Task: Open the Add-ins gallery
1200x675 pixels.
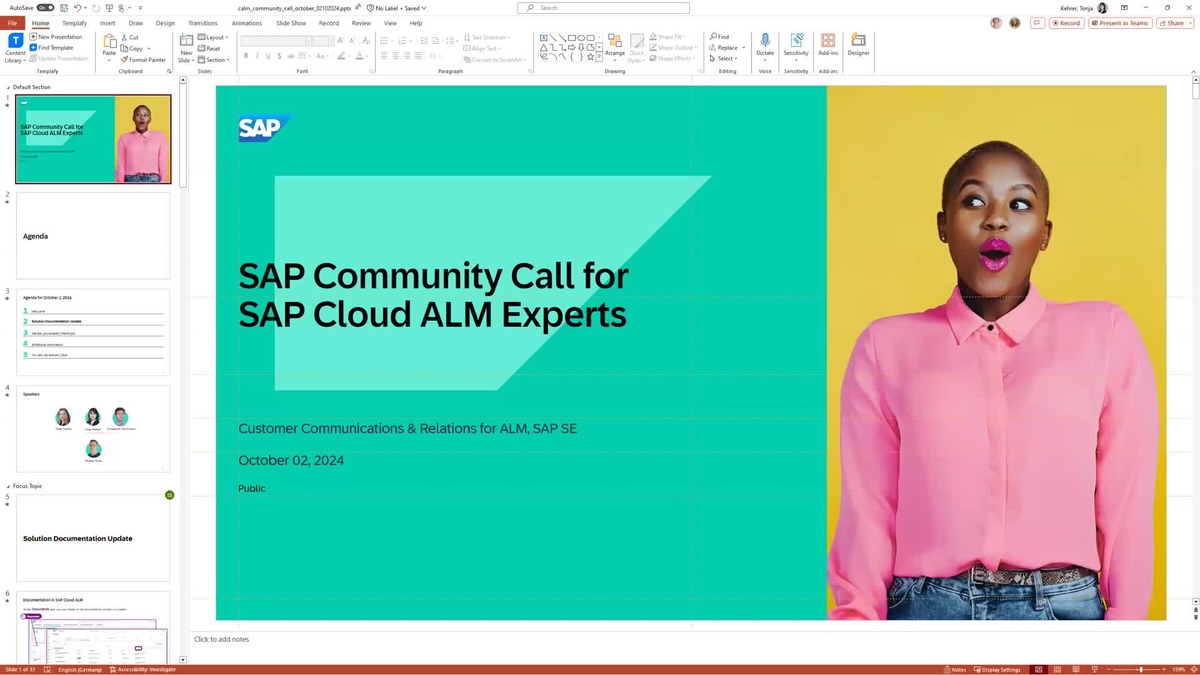Action: pos(828,43)
